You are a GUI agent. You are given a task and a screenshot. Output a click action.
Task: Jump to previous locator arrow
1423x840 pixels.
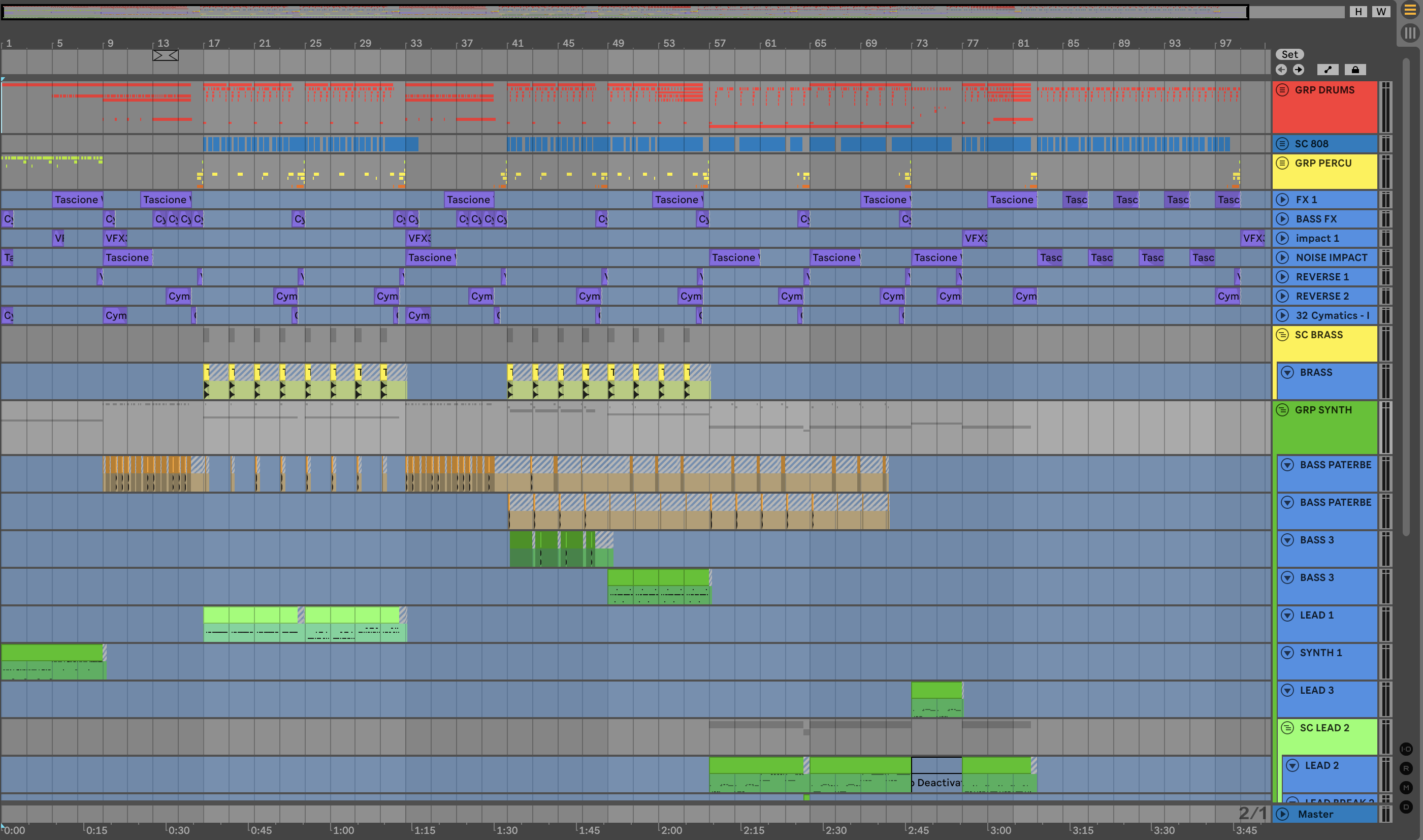pyautogui.click(x=1281, y=70)
